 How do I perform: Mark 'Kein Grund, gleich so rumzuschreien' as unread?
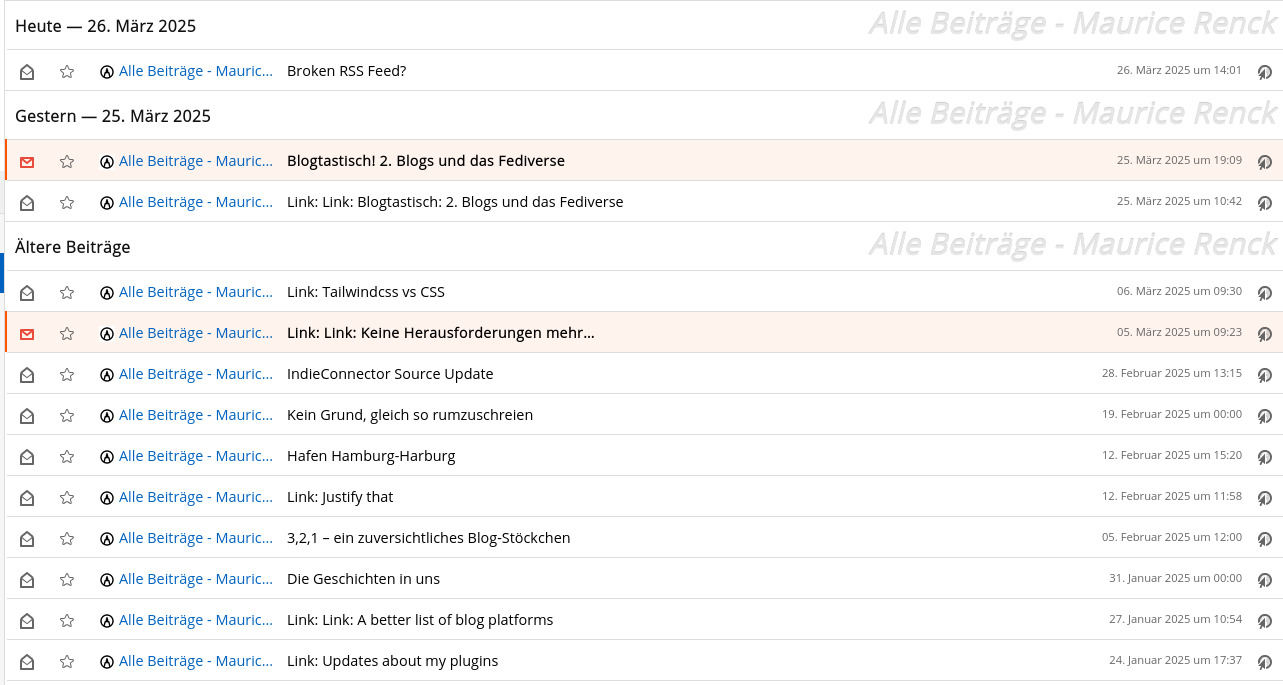(27, 415)
